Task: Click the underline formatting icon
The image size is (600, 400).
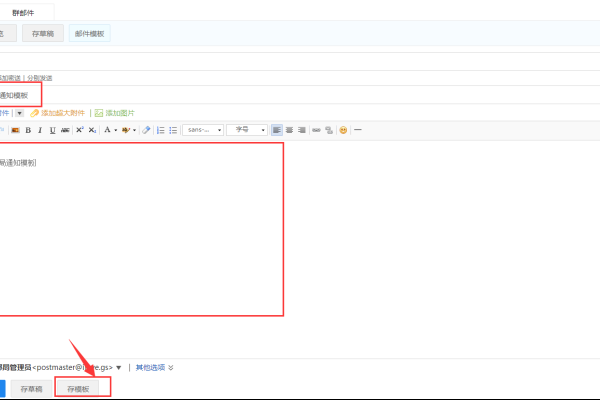Action: pyautogui.click(x=53, y=130)
